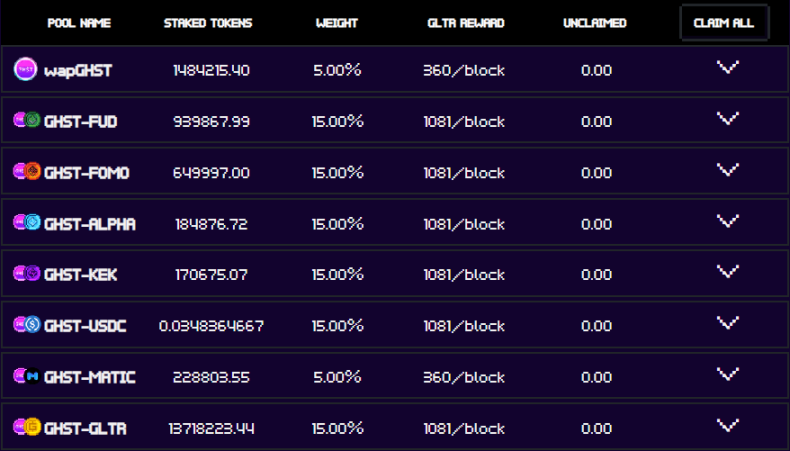This screenshot has height=451, width=790.
Task: Select the GHST-FUD pool name
Action: click(x=81, y=121)
